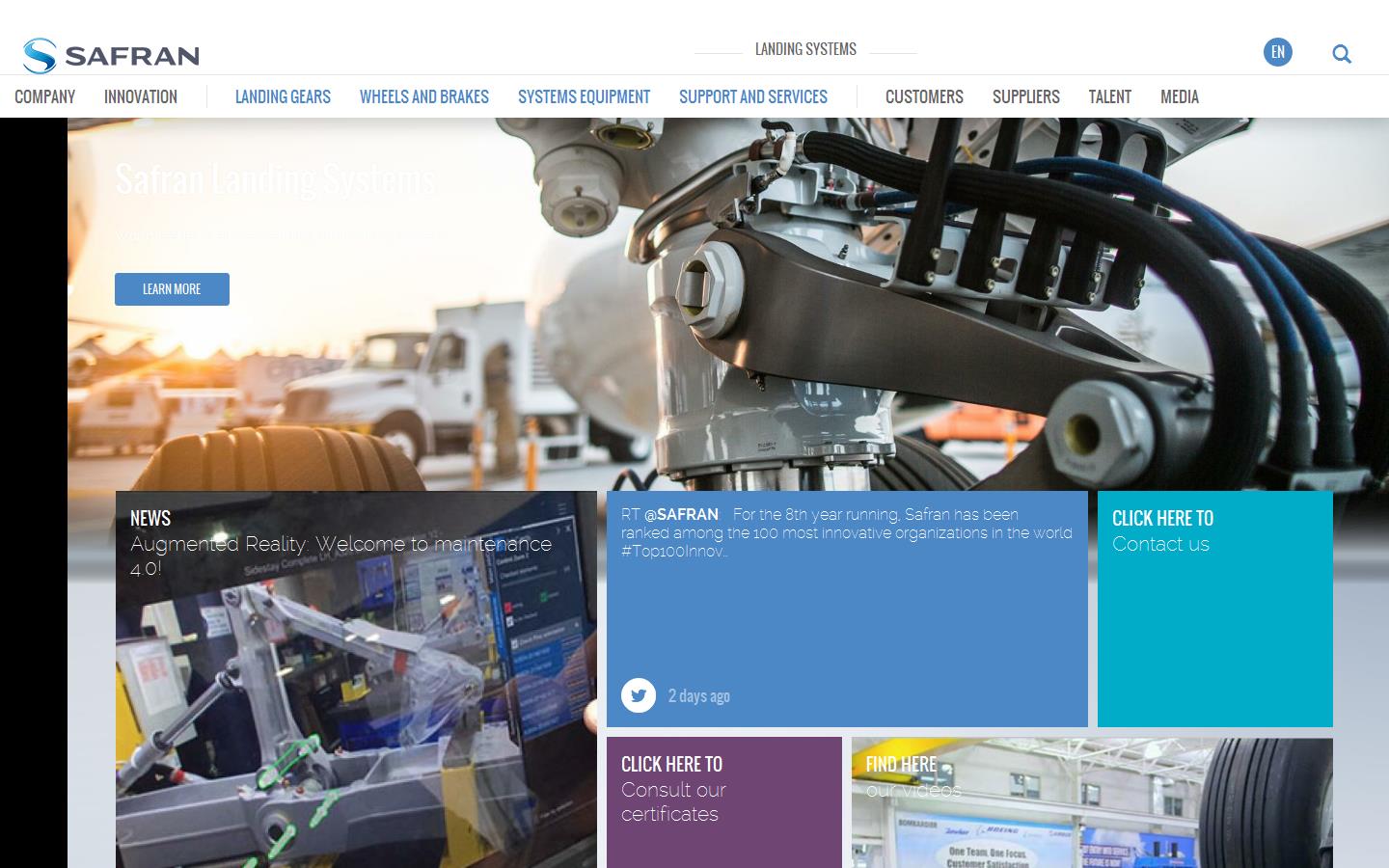The width and height of the screenshot is (1389, 868).
Task: Click the Safran logo
Action: (x=111, y=55)
